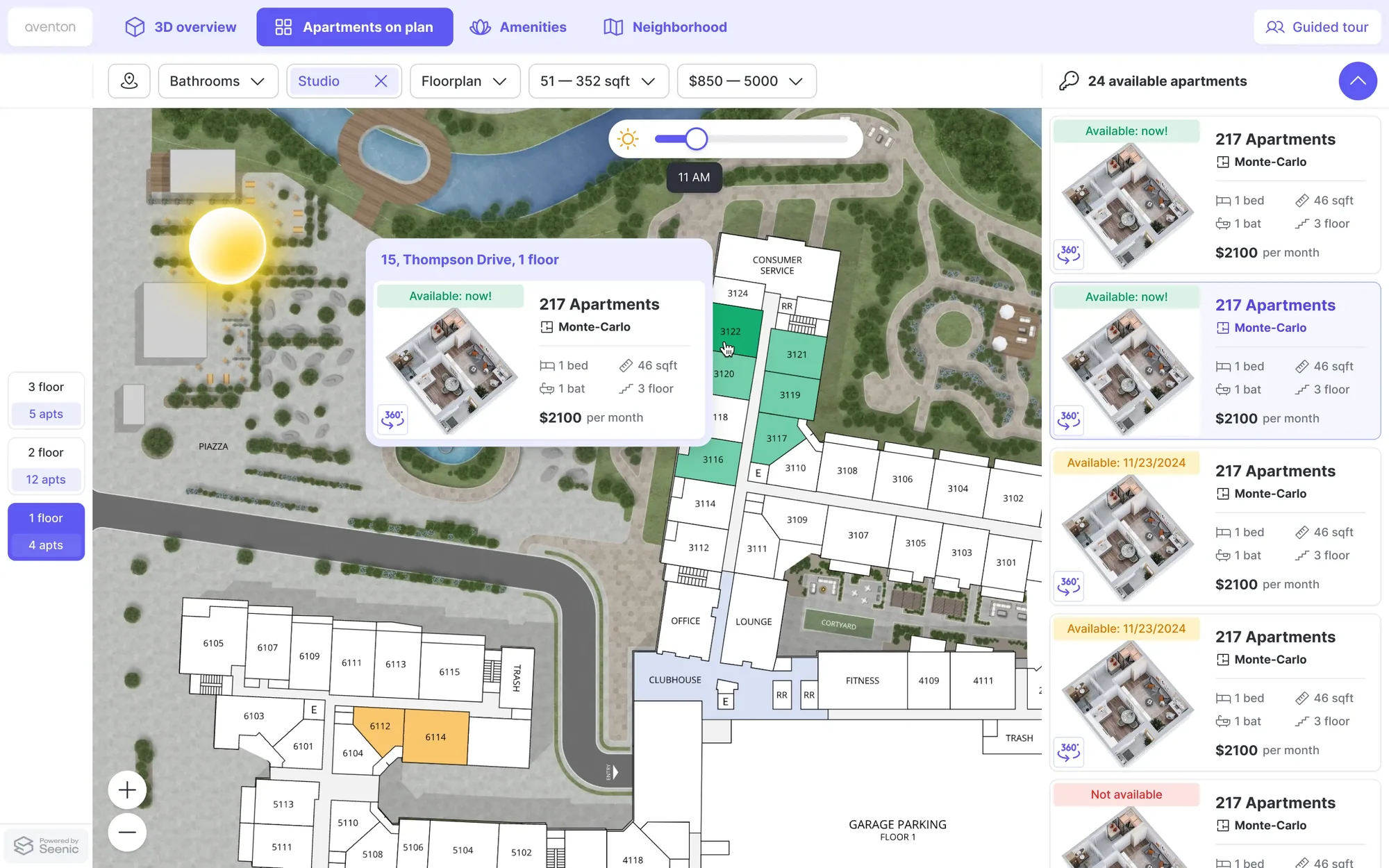Remove the Studio filter with the X
Viewport: 1389px width, 868px height.
click(381, 81)
